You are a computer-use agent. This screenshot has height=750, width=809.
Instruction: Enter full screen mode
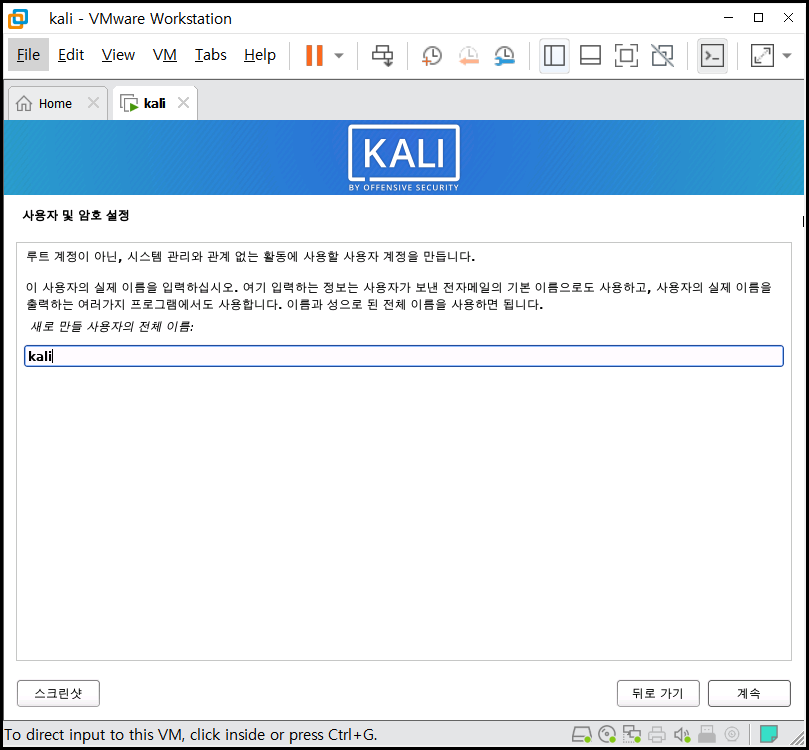coord(626,55)
